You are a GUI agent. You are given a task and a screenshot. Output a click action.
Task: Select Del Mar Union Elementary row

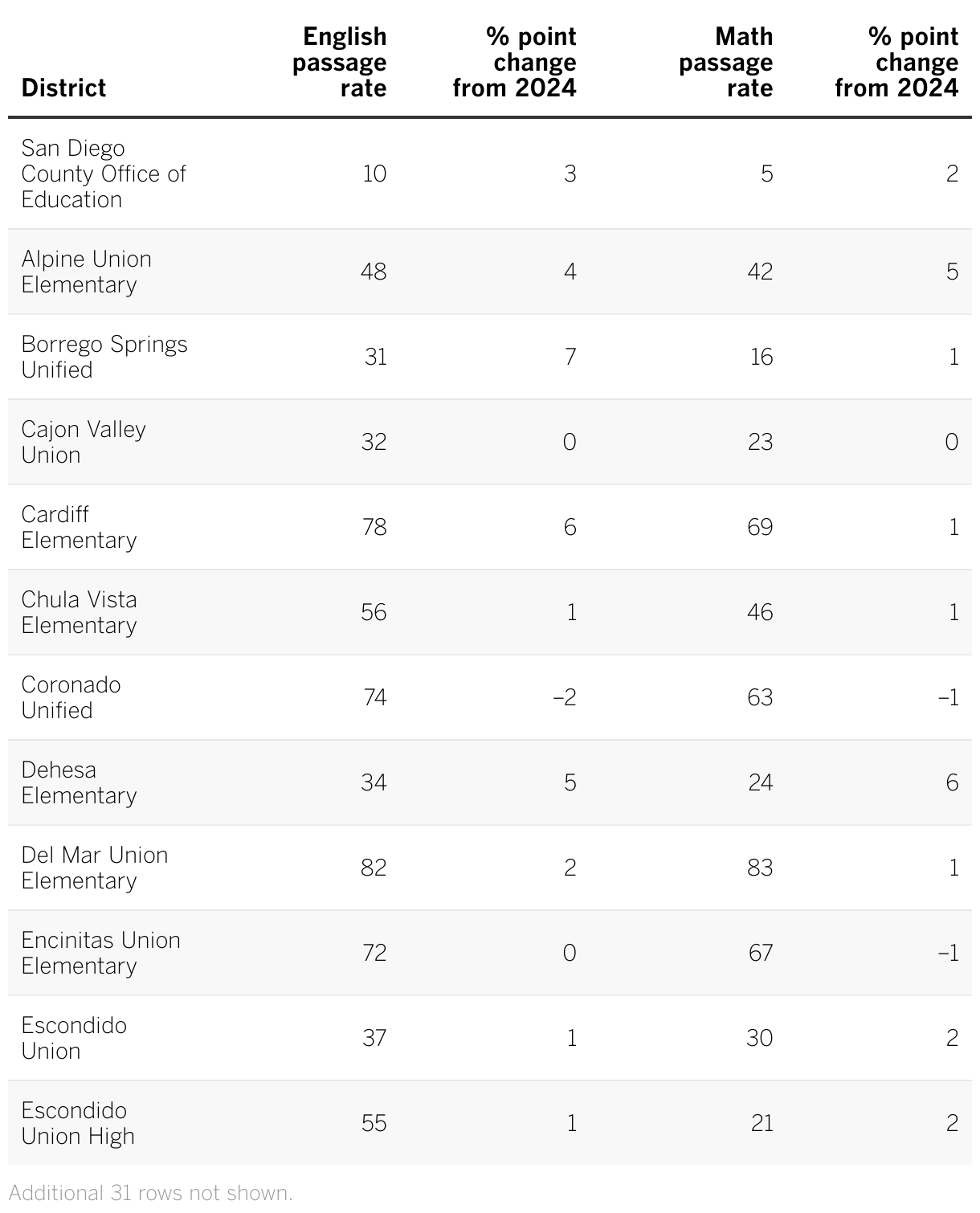click(94, 868)
